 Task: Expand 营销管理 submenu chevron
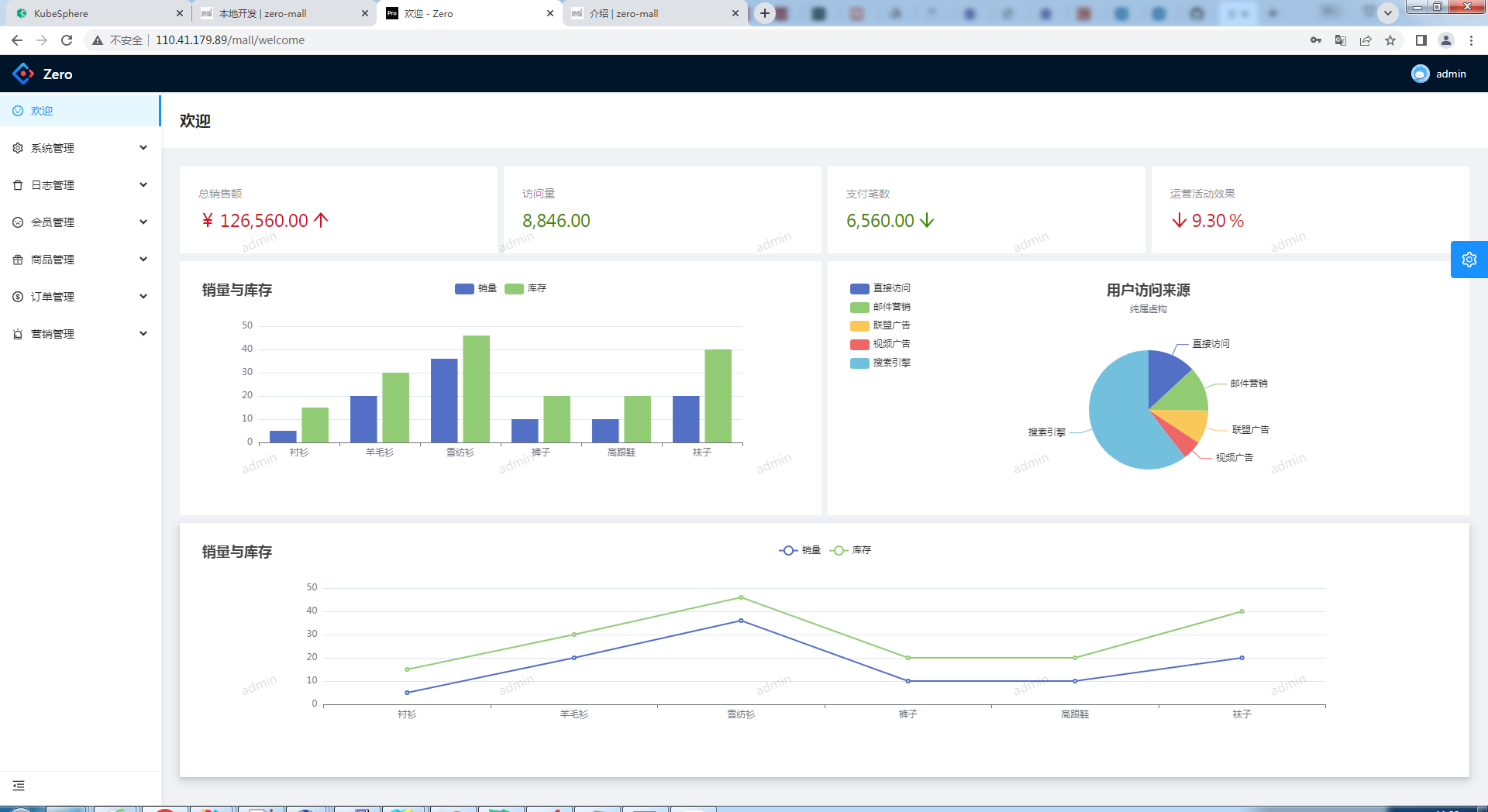pyautogui.click(x=143, y=334)
